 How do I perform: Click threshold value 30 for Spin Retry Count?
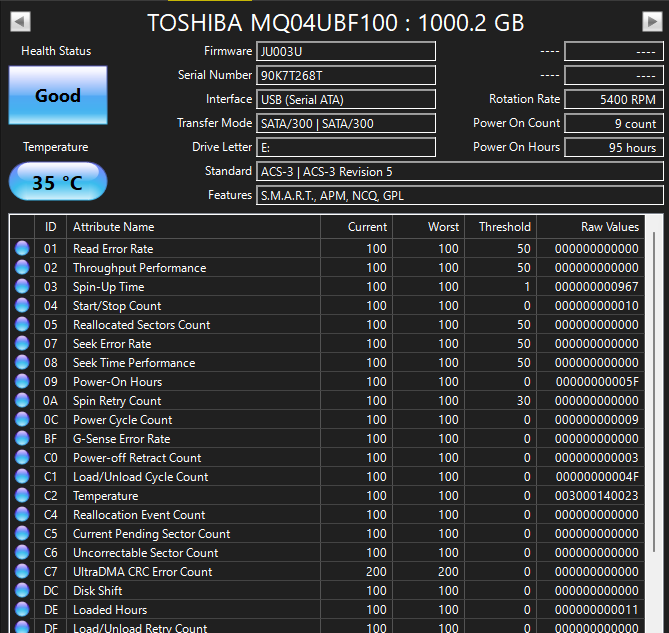pos(524,401)
